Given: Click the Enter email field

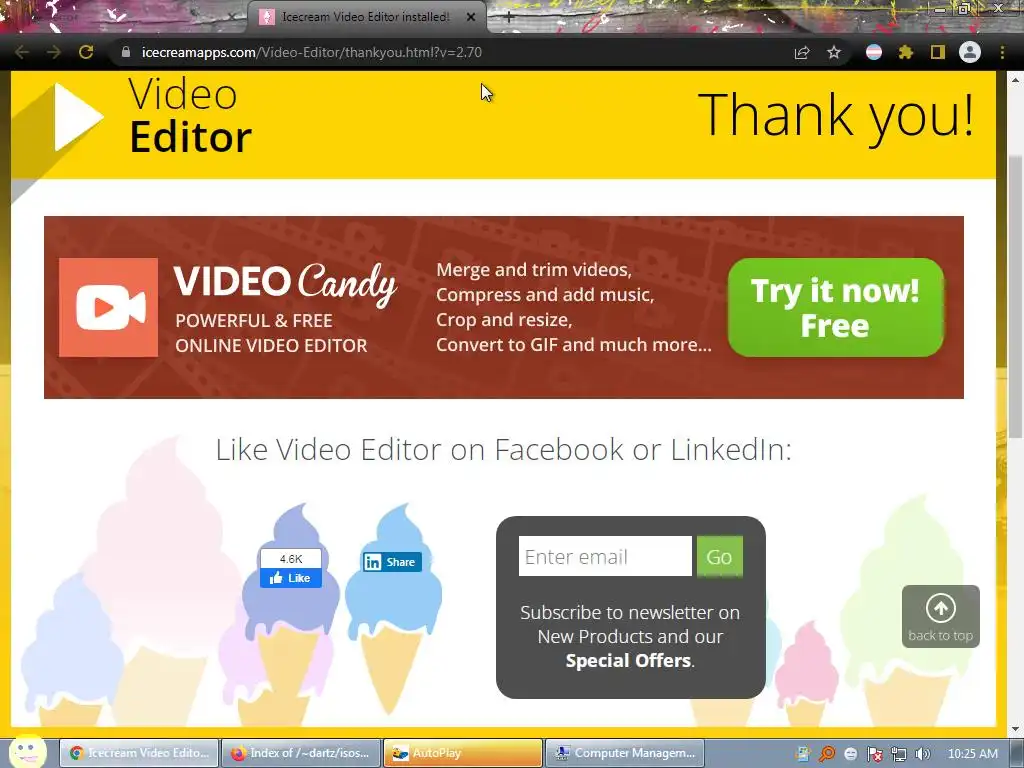Looking at the screenshot, I should pyautogui.click(x=605, y=556).
